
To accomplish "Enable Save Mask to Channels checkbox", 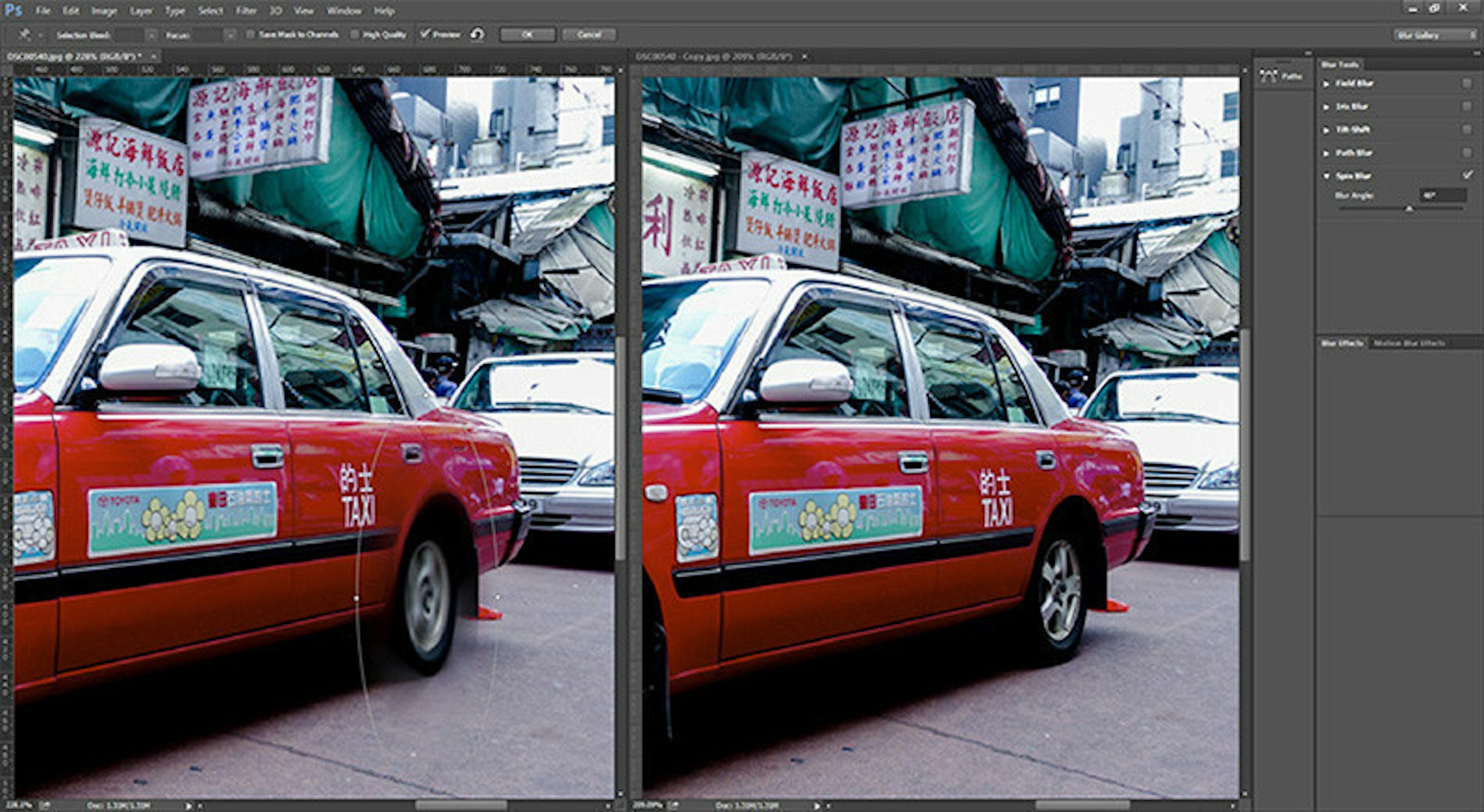I will (250, 35).
